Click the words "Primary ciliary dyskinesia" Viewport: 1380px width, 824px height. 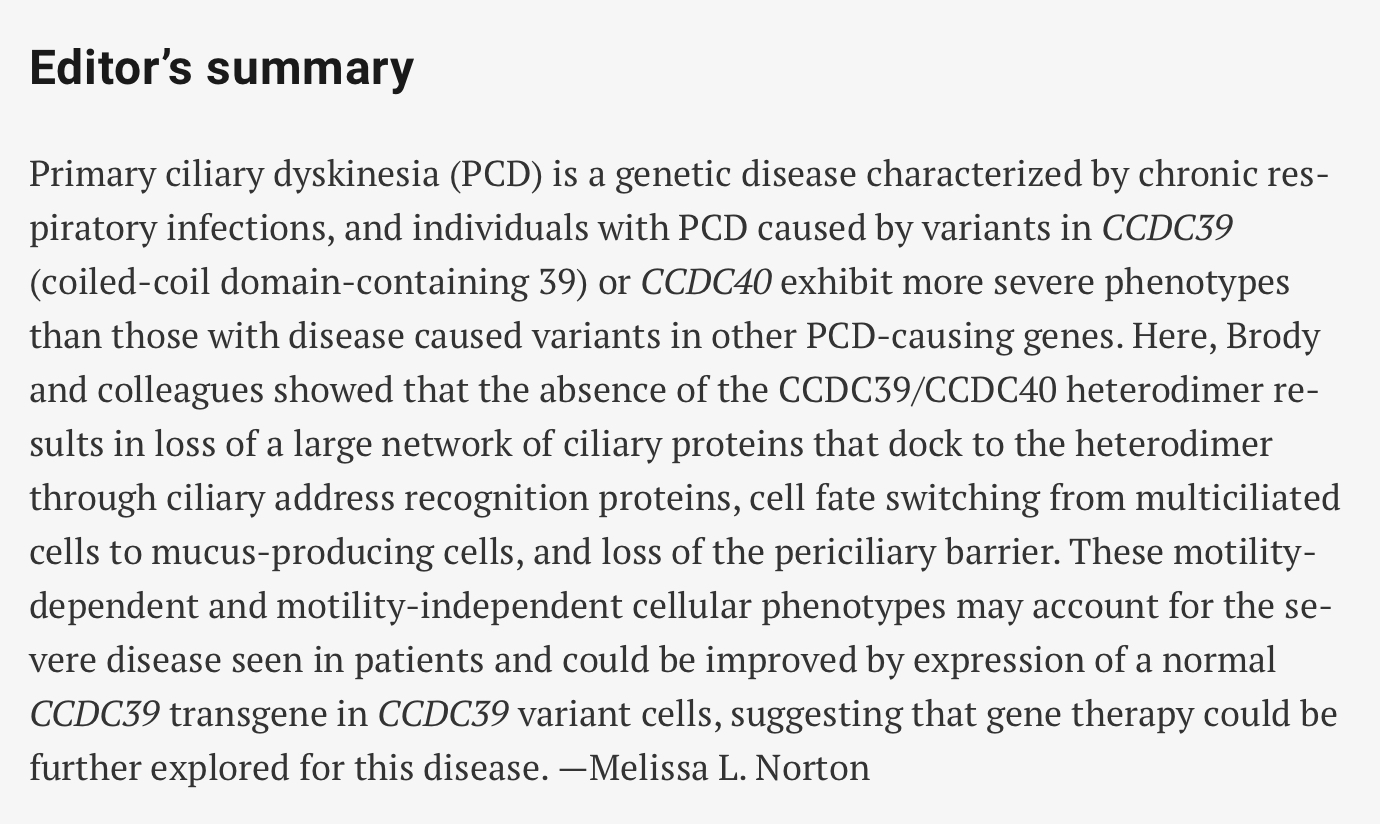coord(234,175)
